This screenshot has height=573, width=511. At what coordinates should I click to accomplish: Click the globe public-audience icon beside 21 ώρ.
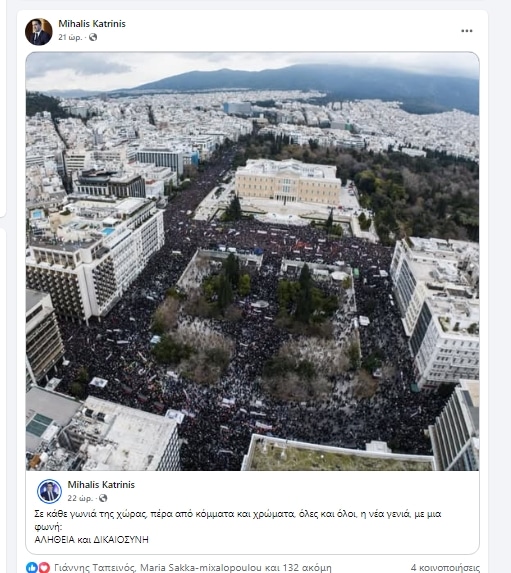click(x=93, y=37)
